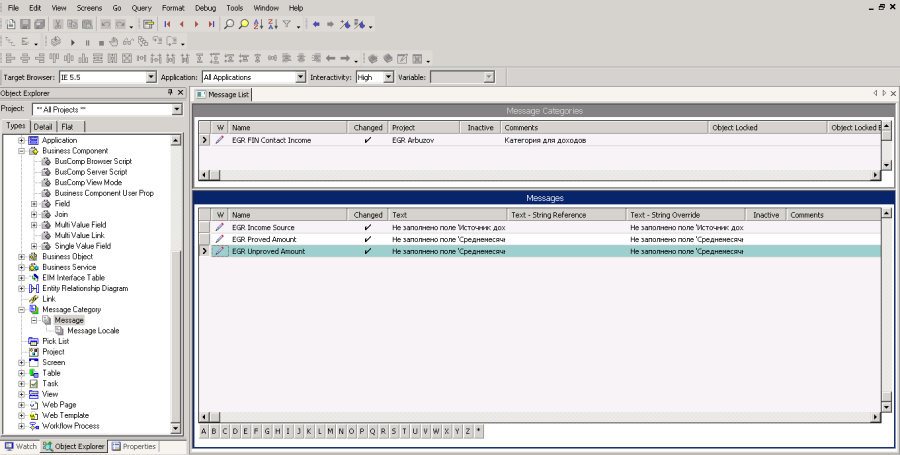
Task: Click the Check Syntax debug icon
Action: pyautogui.click(x=56, y=41)
